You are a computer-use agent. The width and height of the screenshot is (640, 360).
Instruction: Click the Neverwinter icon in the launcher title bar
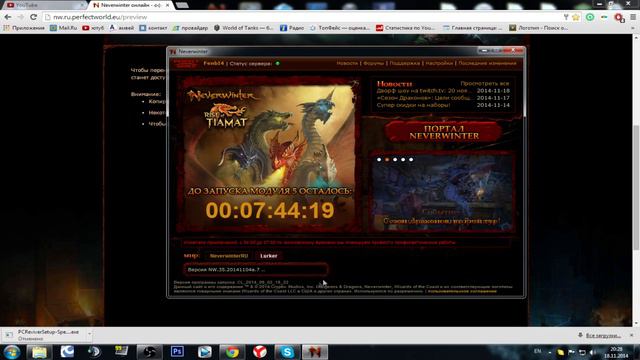pos(173,51)
